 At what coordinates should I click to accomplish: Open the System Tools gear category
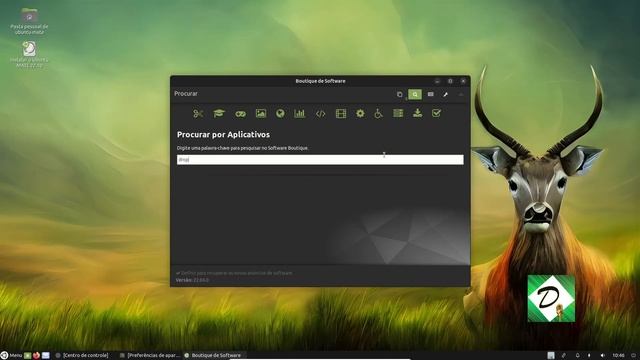(x=360, y=113)
